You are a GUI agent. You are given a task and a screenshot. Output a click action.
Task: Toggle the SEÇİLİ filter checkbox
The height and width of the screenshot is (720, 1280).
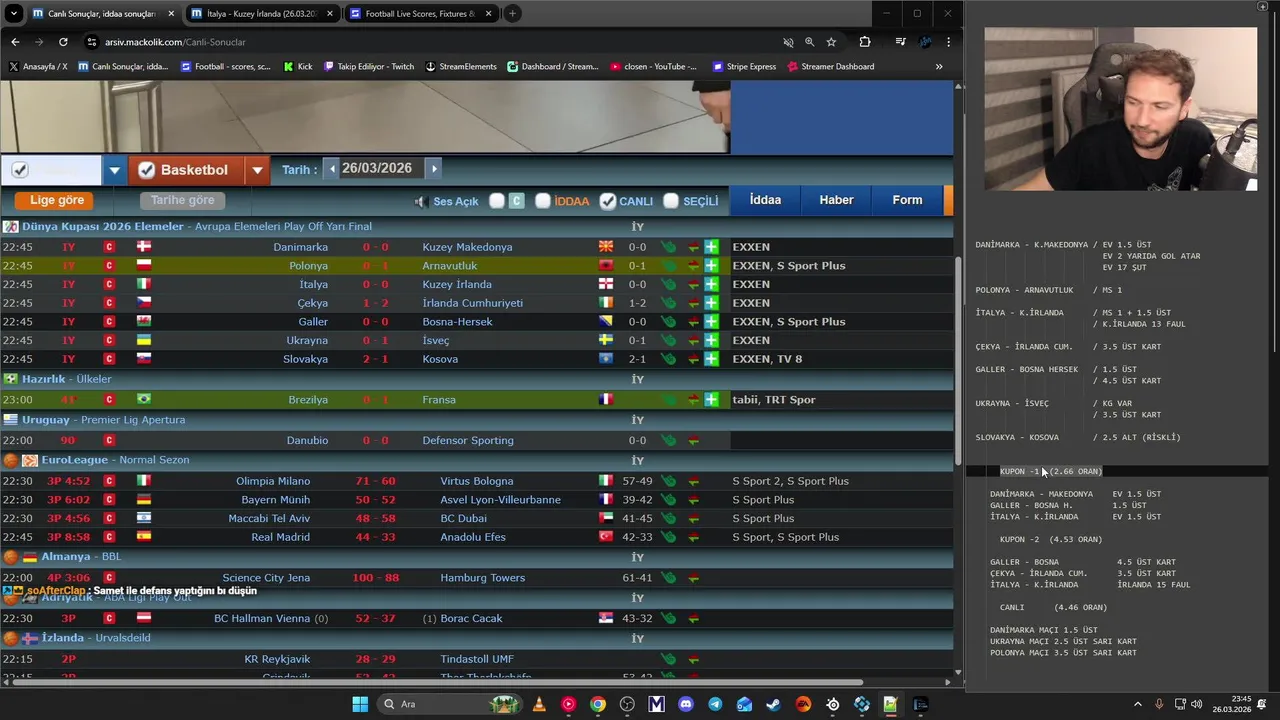pos(671,201)
